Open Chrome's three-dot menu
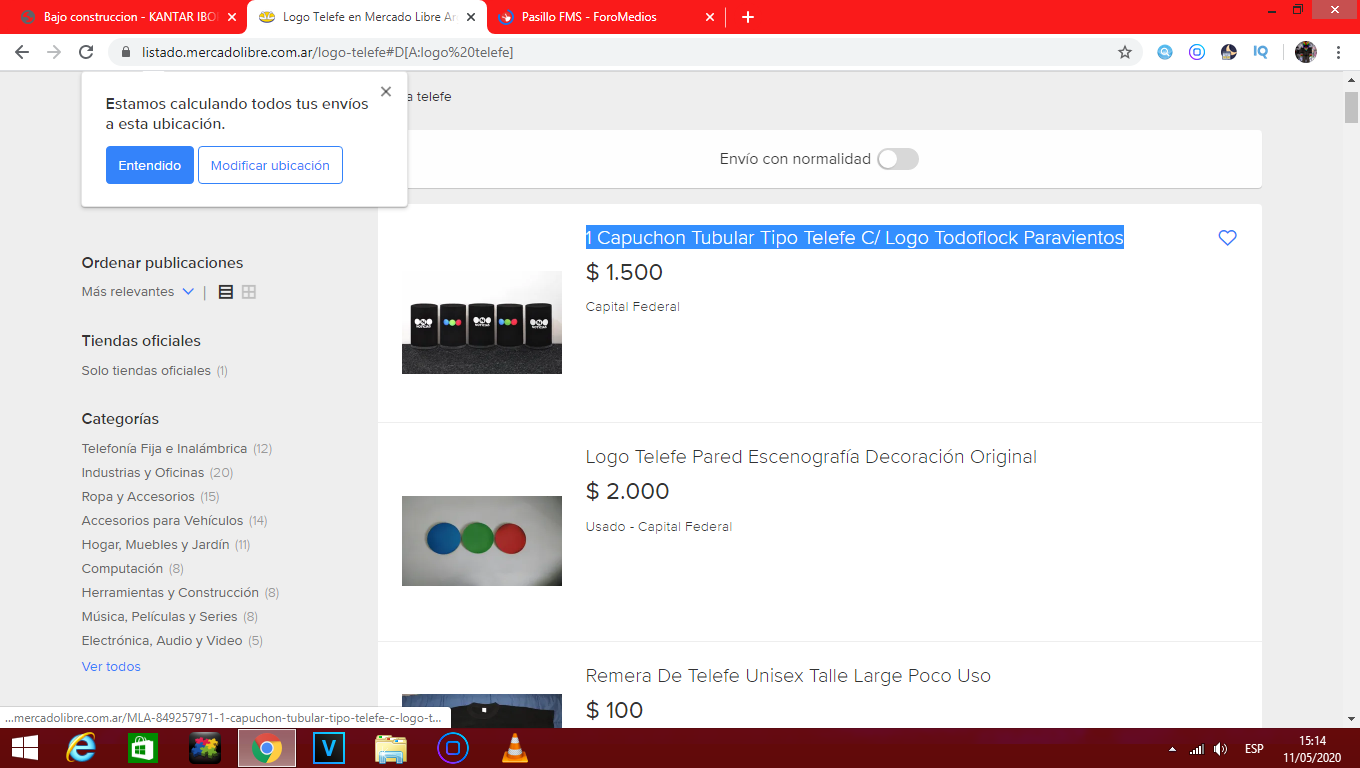 pos(1338,52)
